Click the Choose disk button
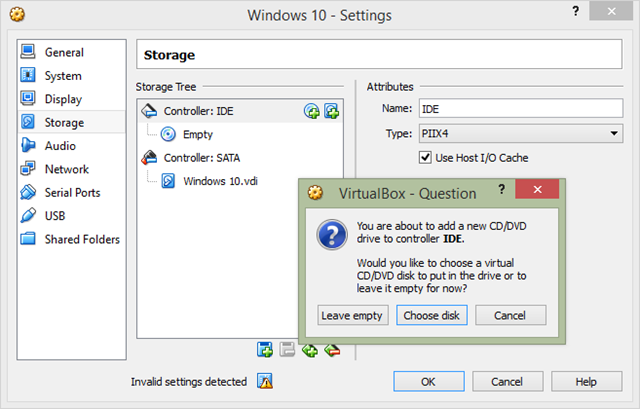Image resolution: width=640 pixels, height=409 pixels. pos(432,315)
